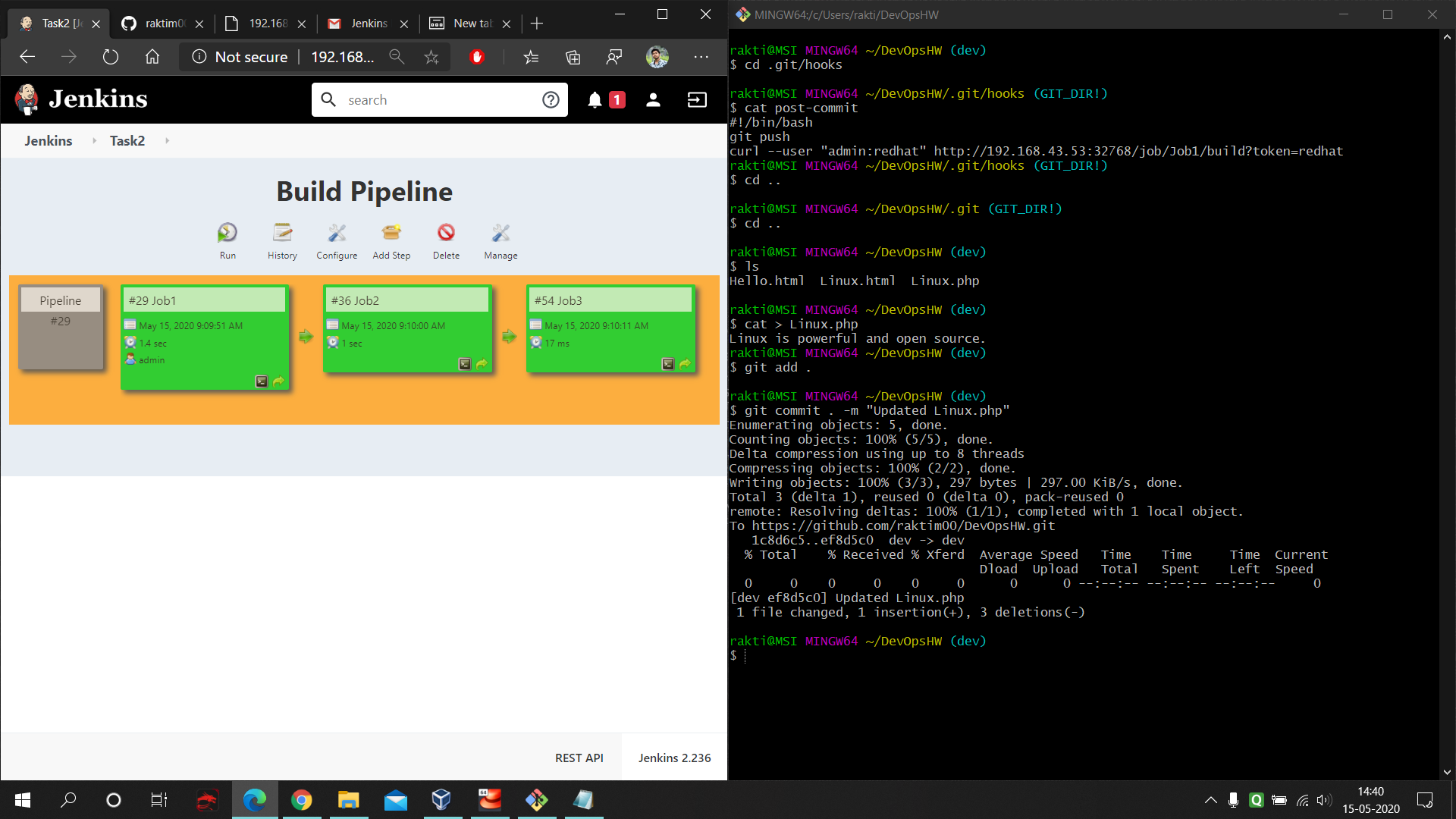1456x819 pixels.
Task: Open the Manage icon
Action: (500, 233)
